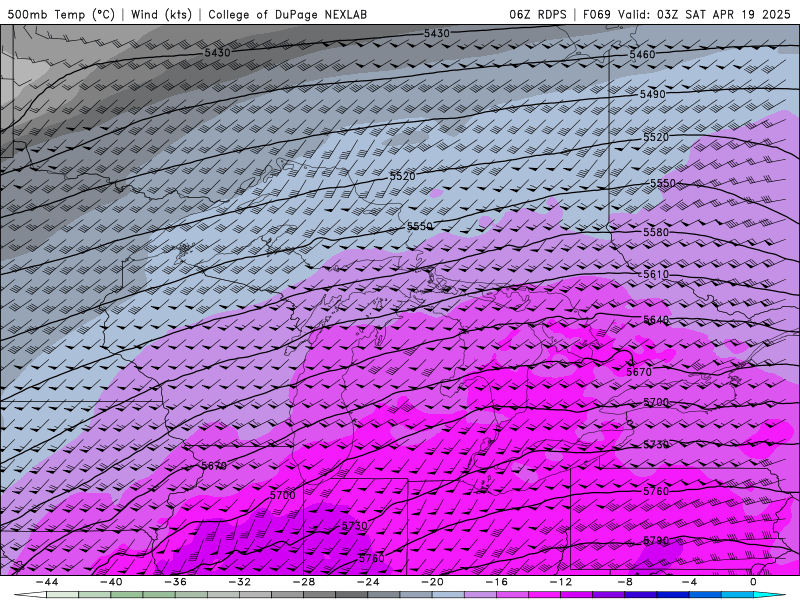Pick the 5610 height contour label
The width and height of the screenshot is (800, 600).
pyautogui.click(x=656, y=274)
